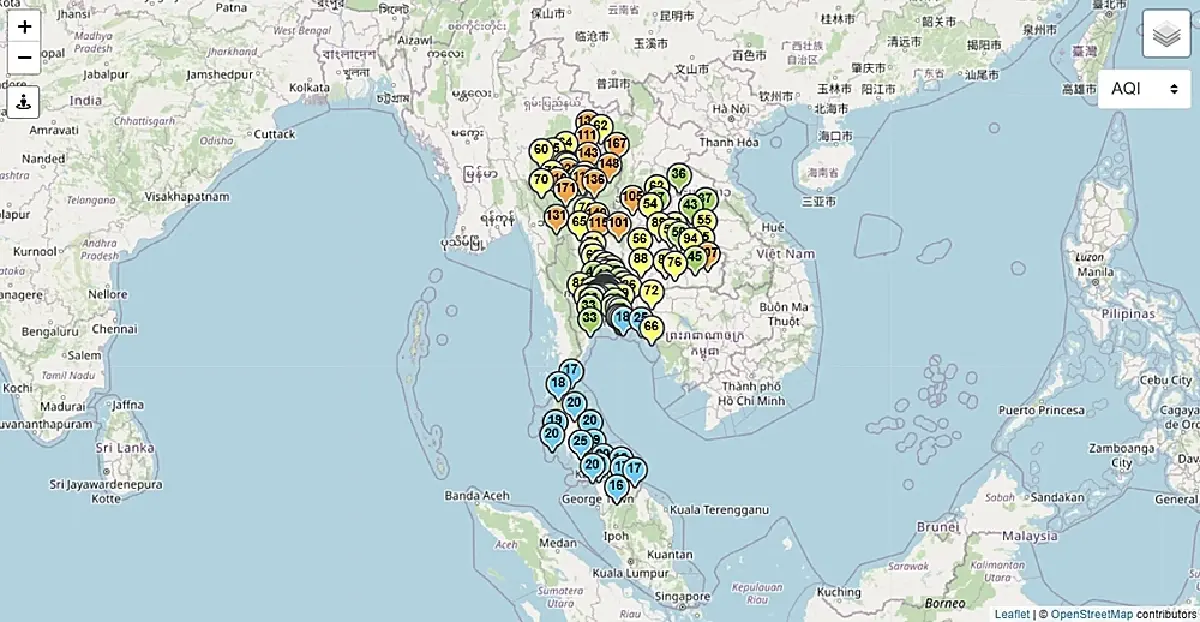Select the orange marker labeled 171
The image size is (1200, 622).
tap(565, 189)
